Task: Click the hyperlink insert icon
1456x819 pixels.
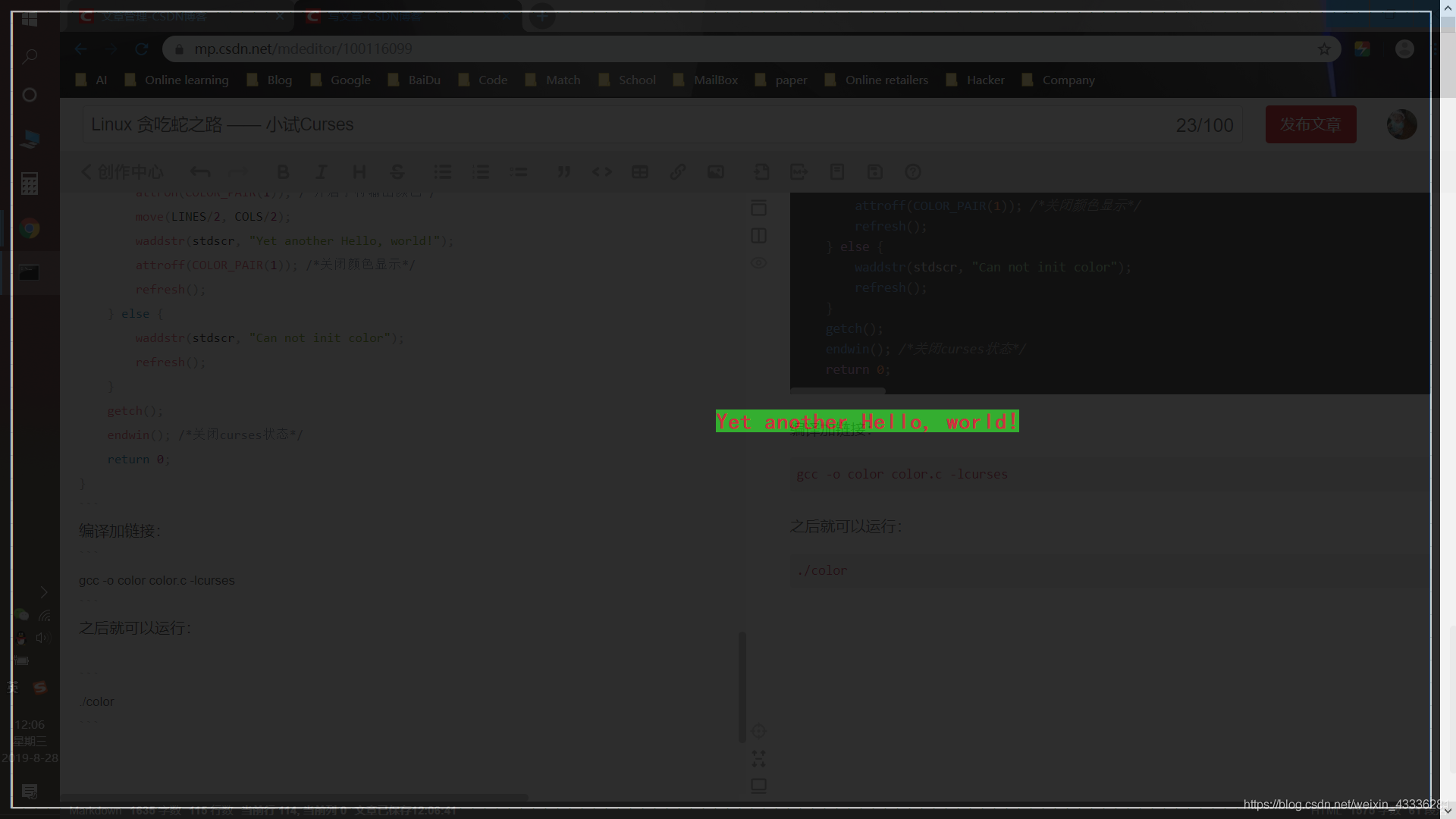Action: [678, 172]
